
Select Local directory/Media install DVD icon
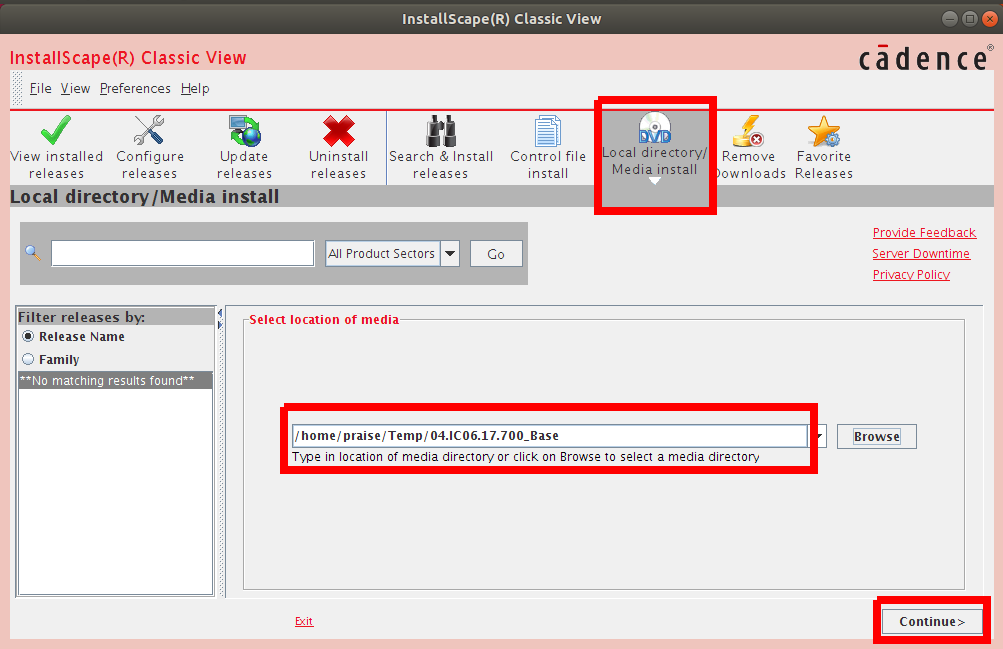coord(654,128)
